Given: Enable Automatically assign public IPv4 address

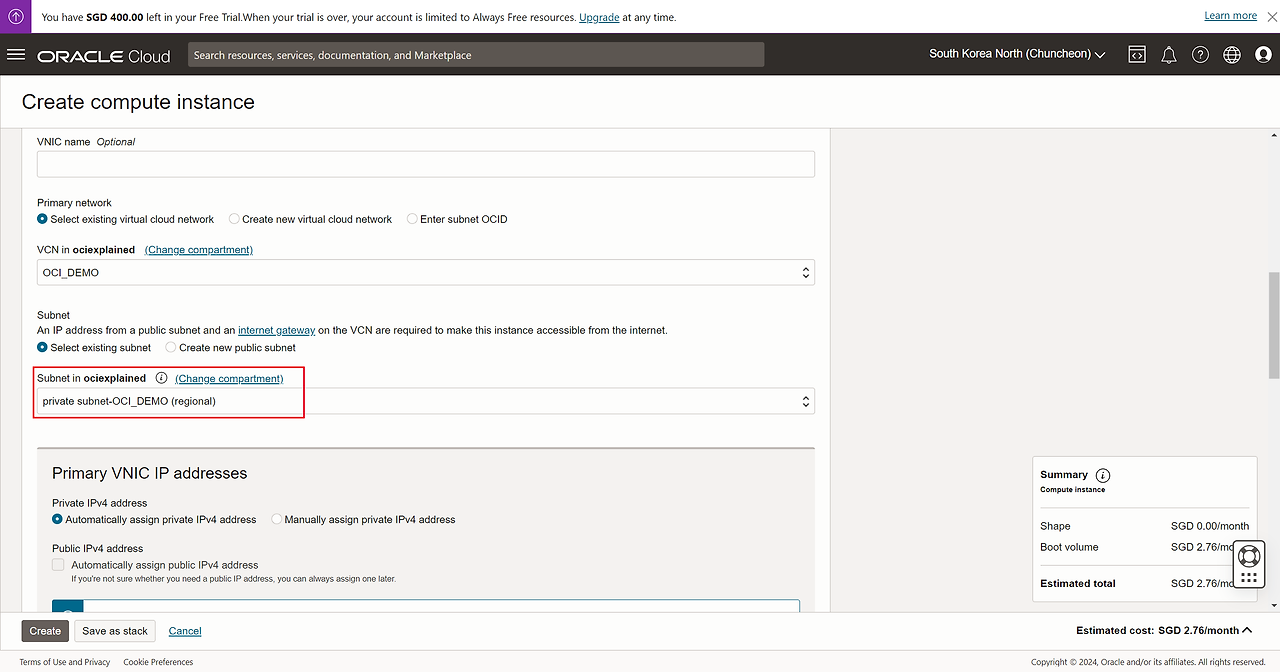Looking at the screenshot, I should (58, 565).
